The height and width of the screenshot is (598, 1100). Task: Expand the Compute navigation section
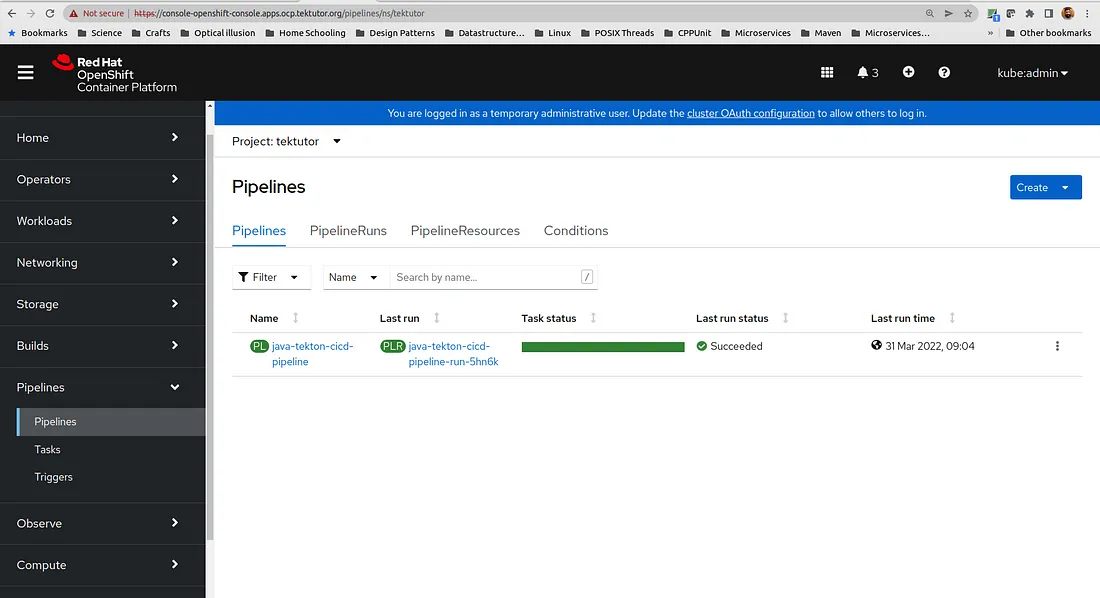[102, 565]
